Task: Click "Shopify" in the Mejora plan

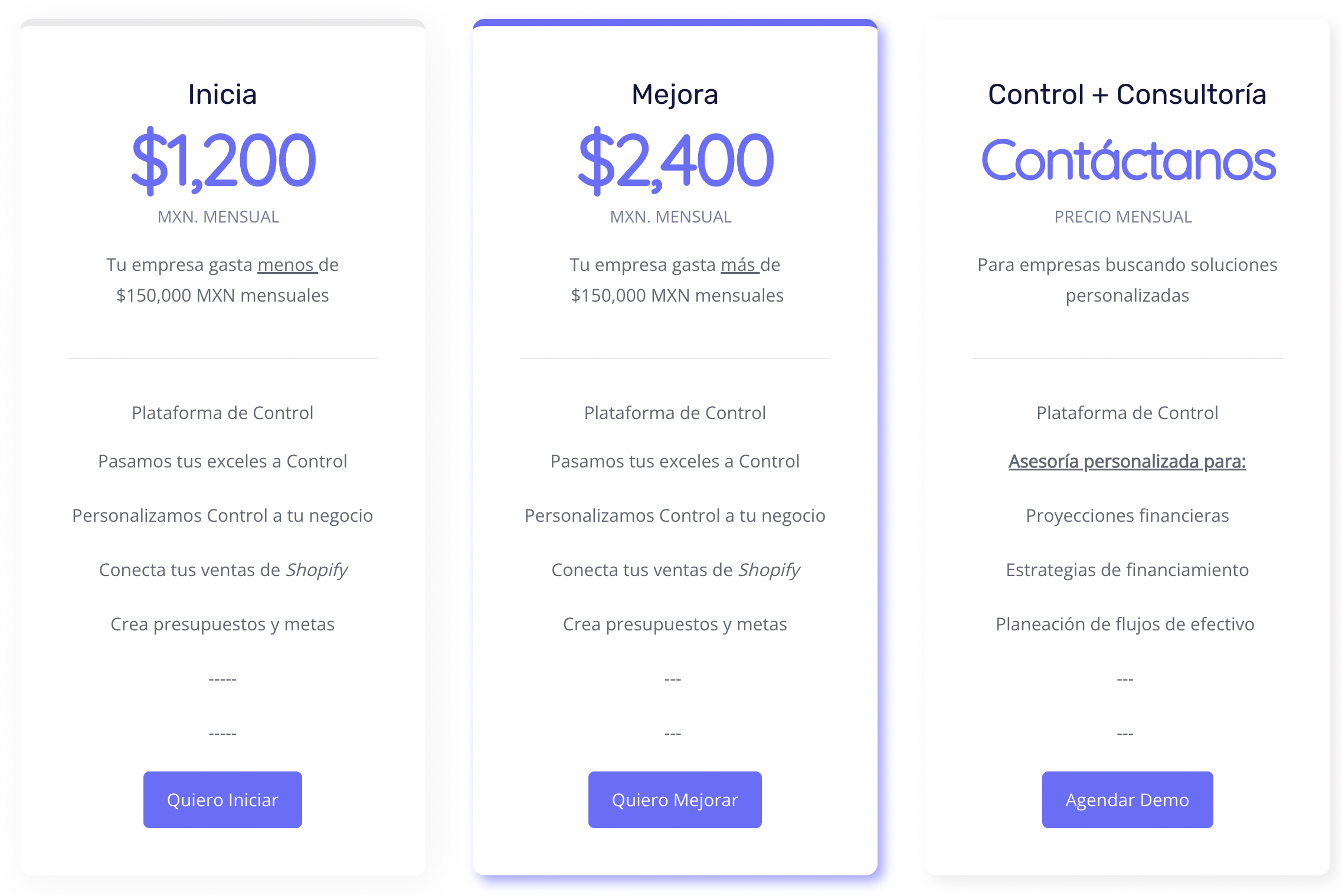Action: [769, 570]
